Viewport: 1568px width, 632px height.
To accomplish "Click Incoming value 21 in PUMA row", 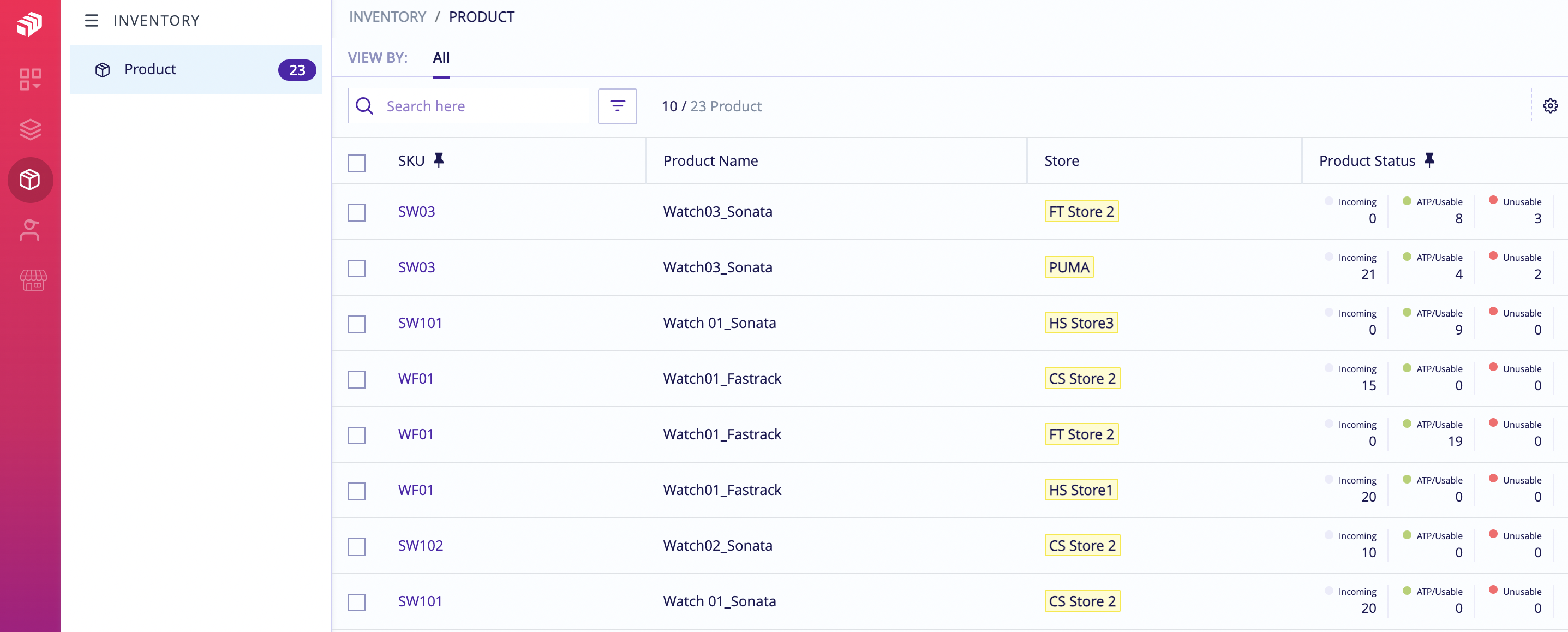I will click(1368, 275).
